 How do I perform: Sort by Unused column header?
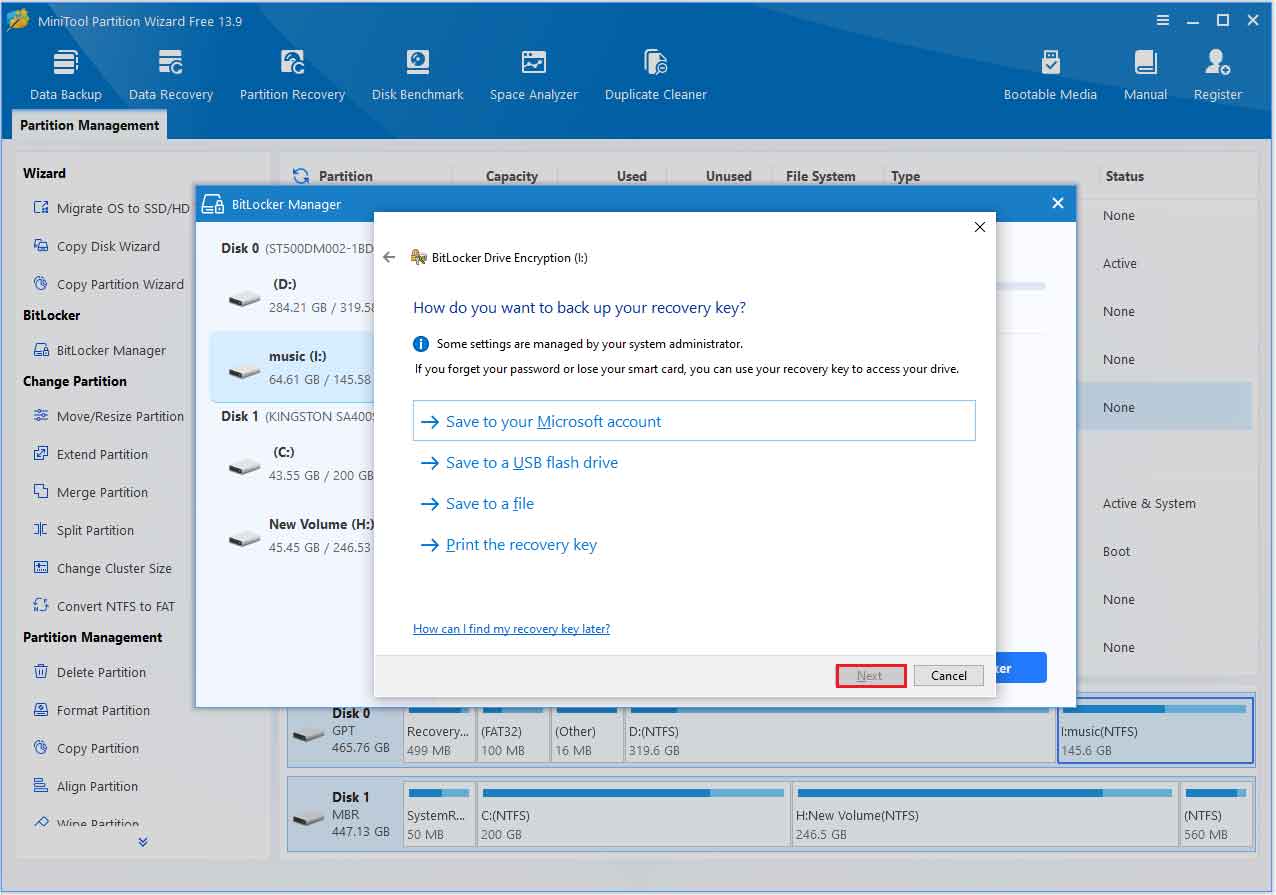pyautogui.click(x=728, y=176)
